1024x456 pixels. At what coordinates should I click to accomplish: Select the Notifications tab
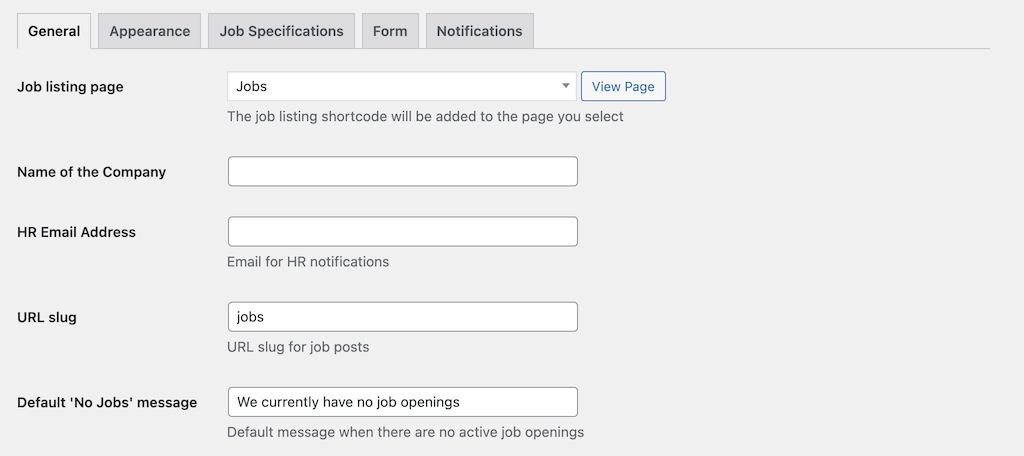tap(479, 31)
